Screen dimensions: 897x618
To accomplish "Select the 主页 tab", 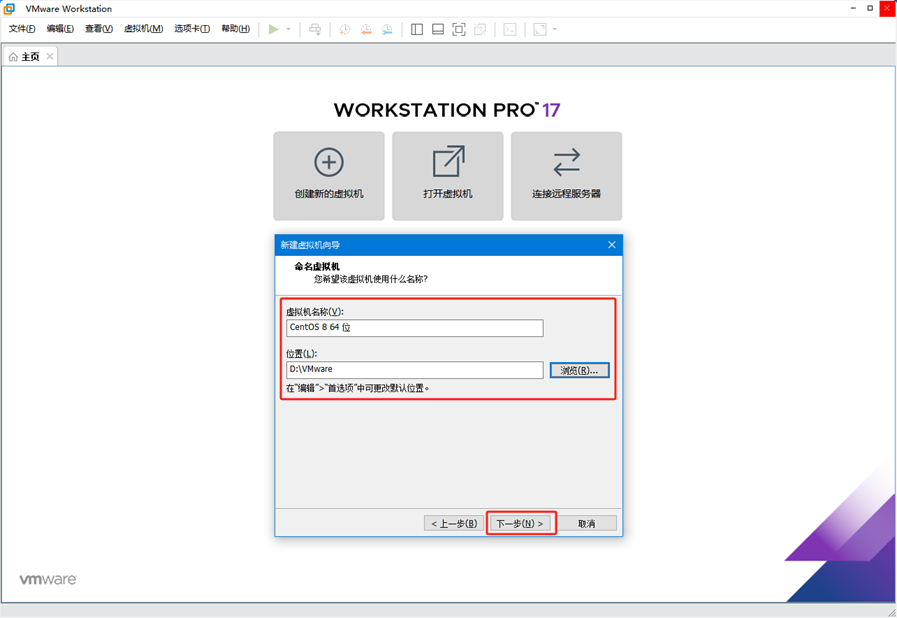I will [30, 57].
